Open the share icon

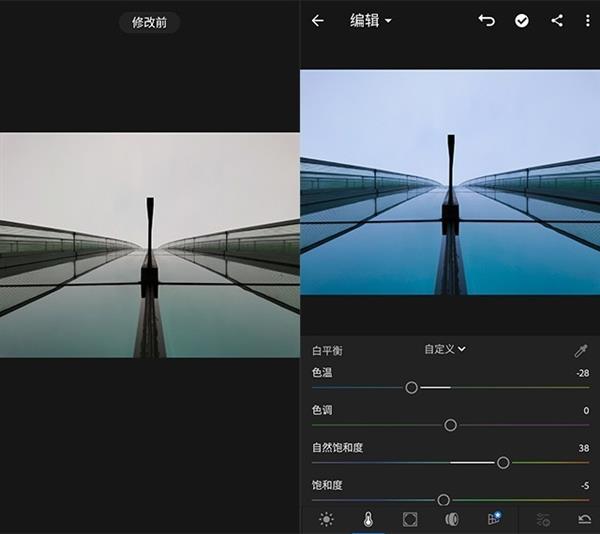click(557, 20)
